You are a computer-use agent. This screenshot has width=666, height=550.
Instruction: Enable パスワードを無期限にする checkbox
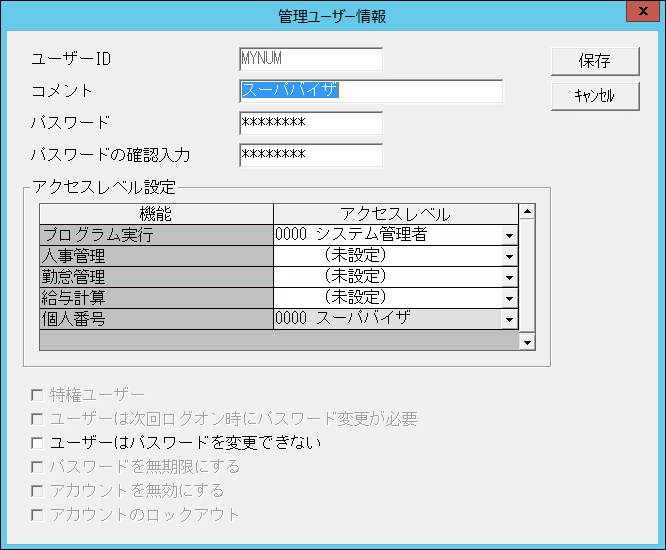tap(38, 467)
